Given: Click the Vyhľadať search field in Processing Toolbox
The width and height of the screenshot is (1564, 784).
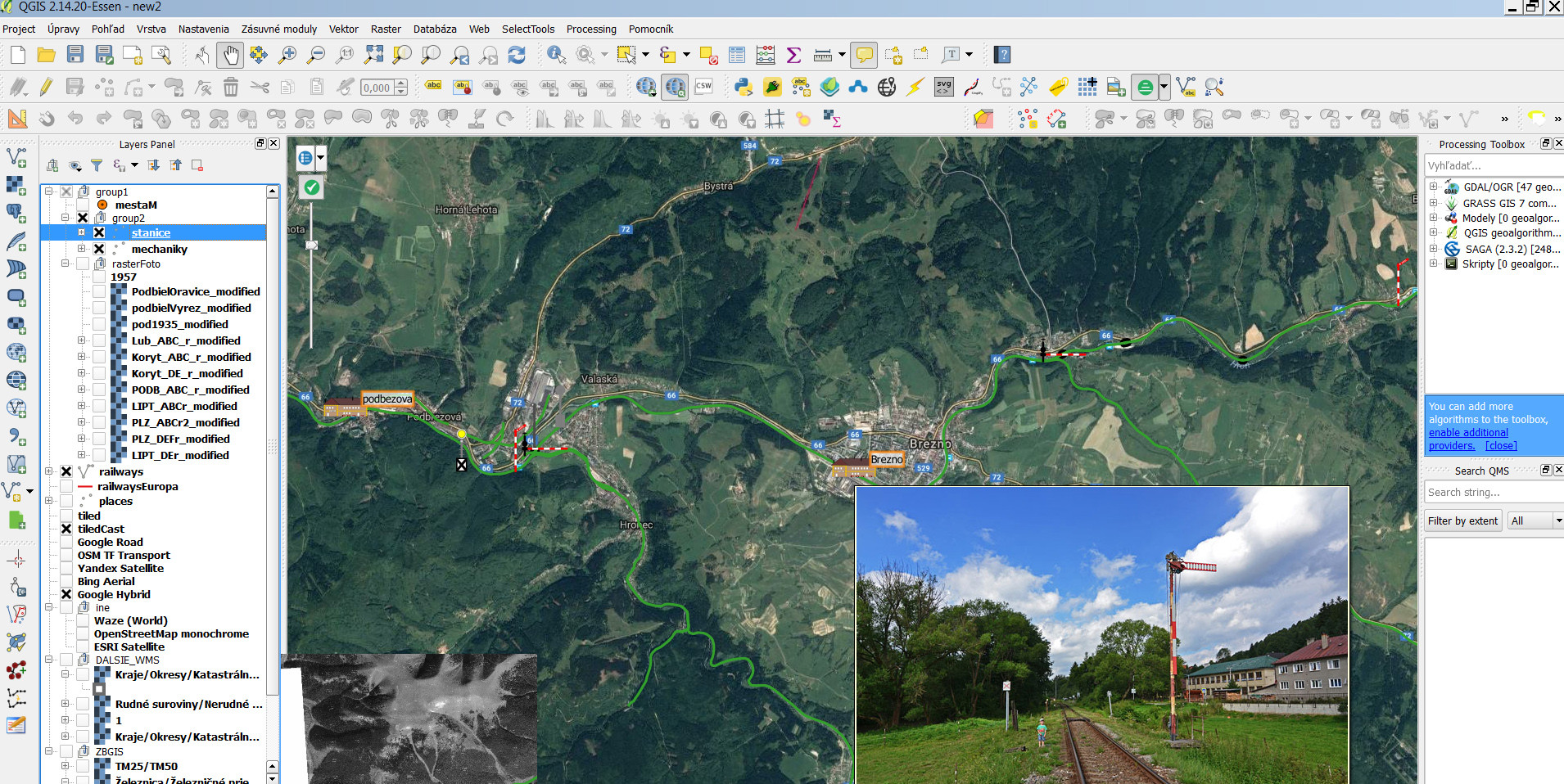Looking at the screenshot, I should tap(1494, 165).
